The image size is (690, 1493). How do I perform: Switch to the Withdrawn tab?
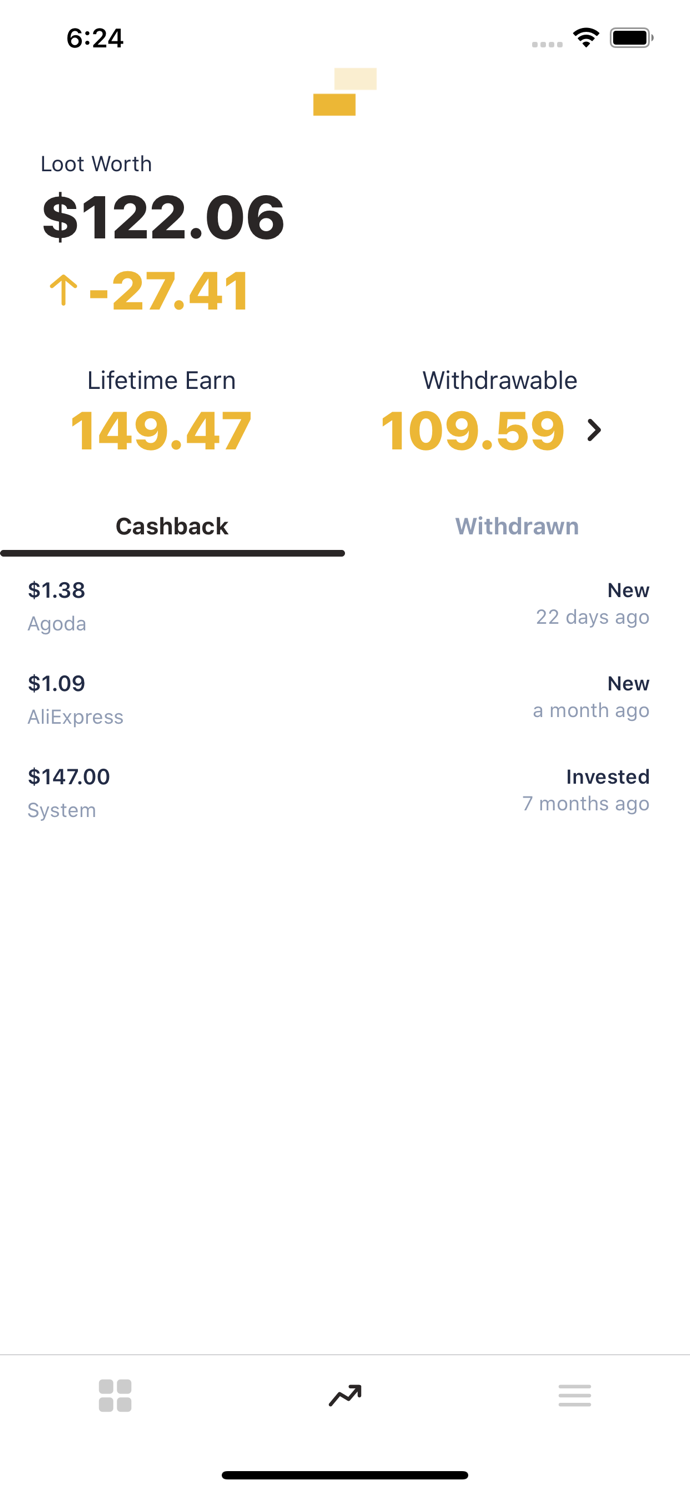[x=517, y=526]
